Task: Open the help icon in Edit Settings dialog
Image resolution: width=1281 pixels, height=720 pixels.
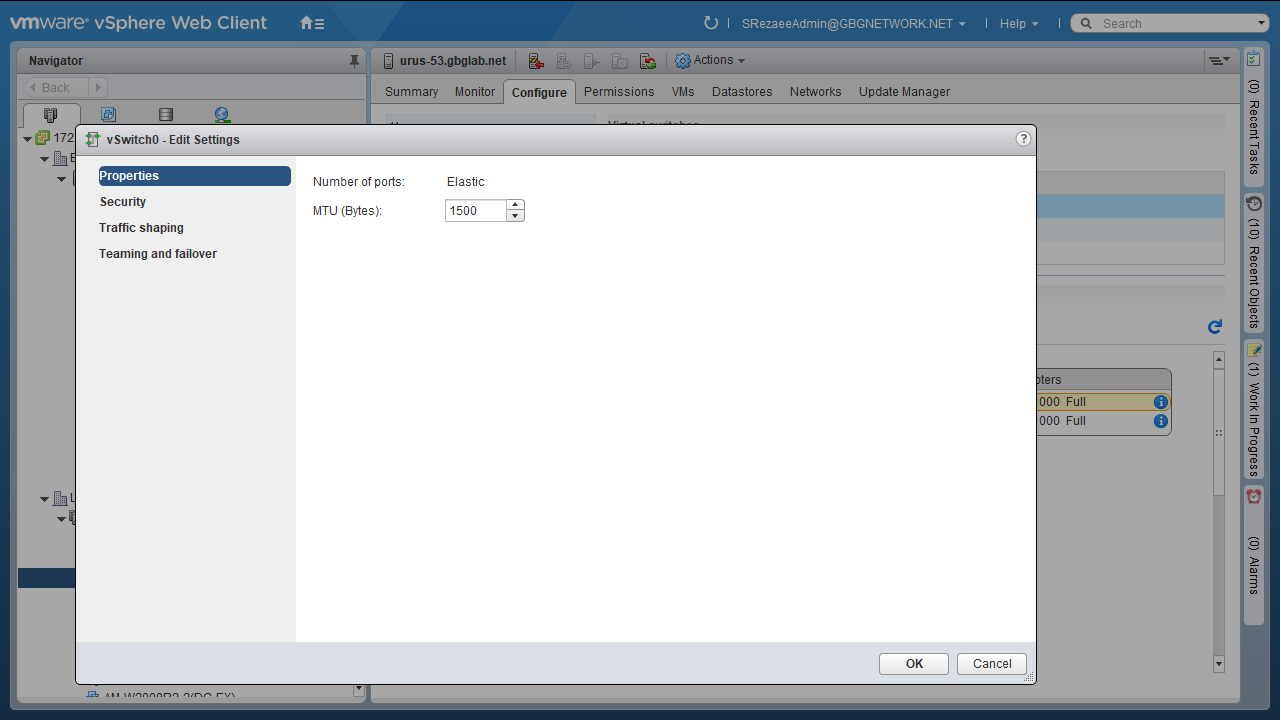Action: 1023,139
